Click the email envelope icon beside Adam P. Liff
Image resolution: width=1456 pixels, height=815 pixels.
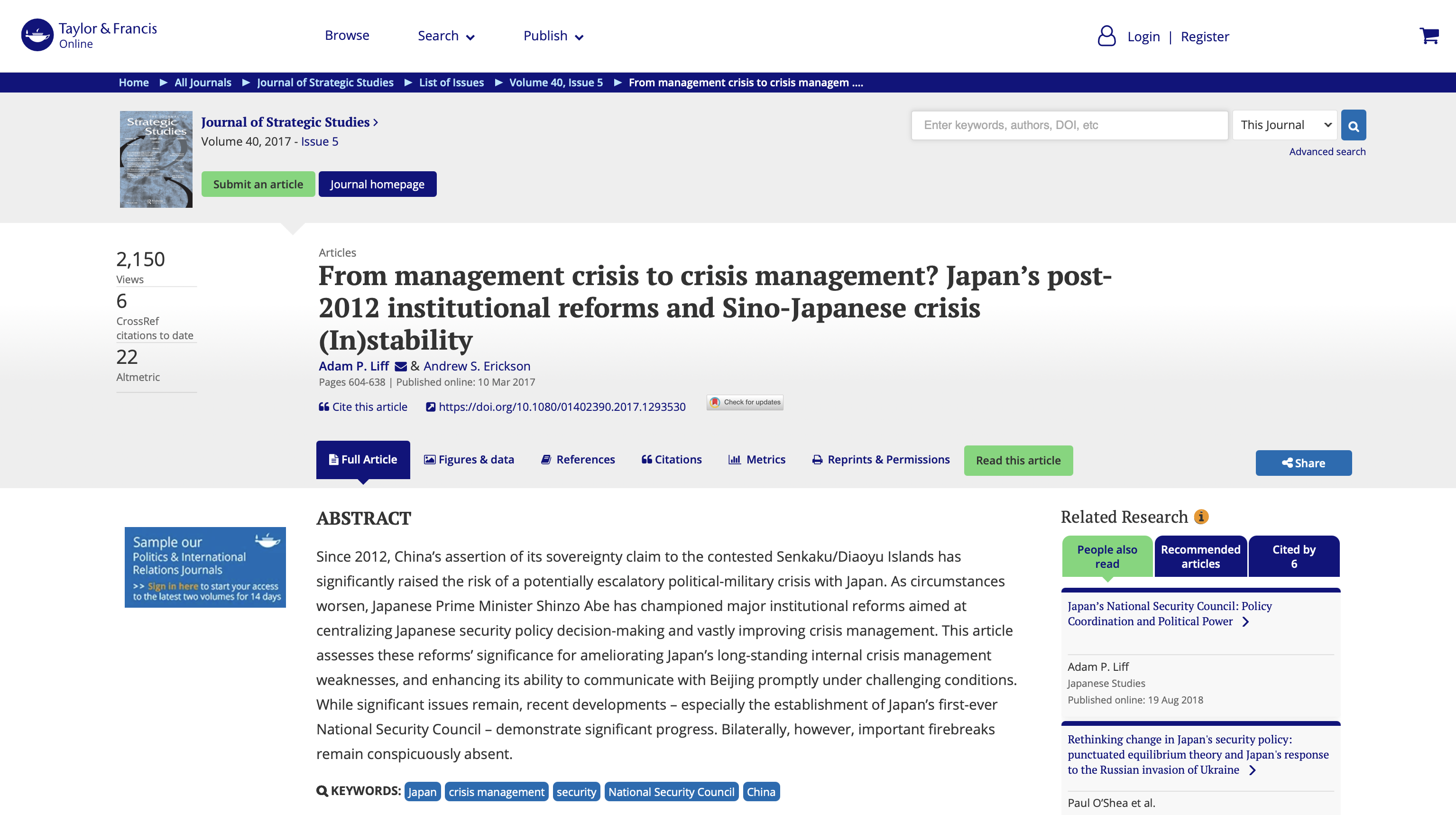pos(401,366)
